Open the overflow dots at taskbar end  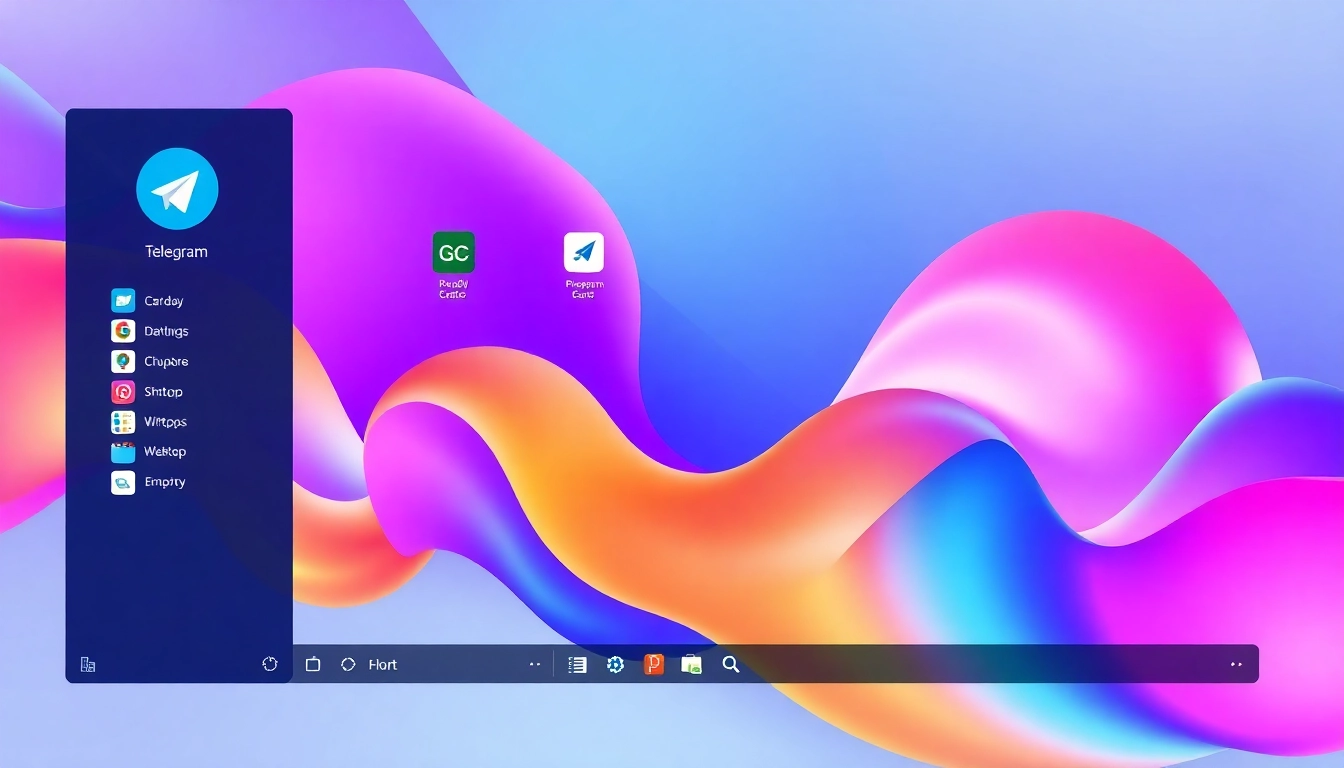1237,664
